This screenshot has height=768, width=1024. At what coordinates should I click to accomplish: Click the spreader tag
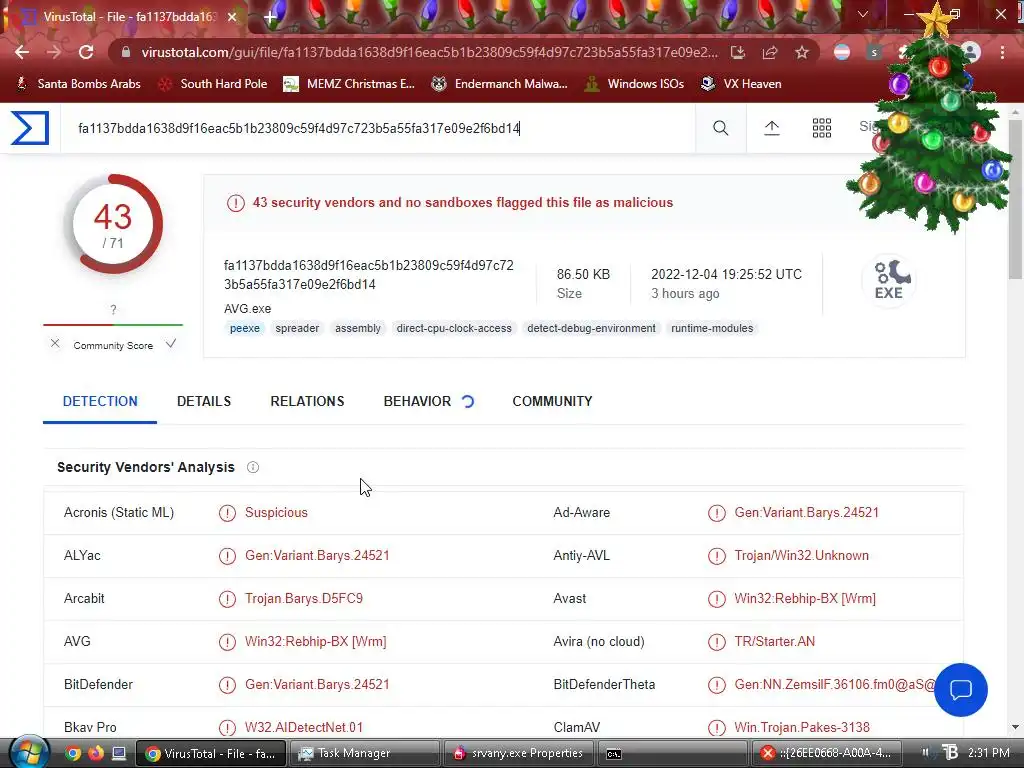(x=297, y=328)
